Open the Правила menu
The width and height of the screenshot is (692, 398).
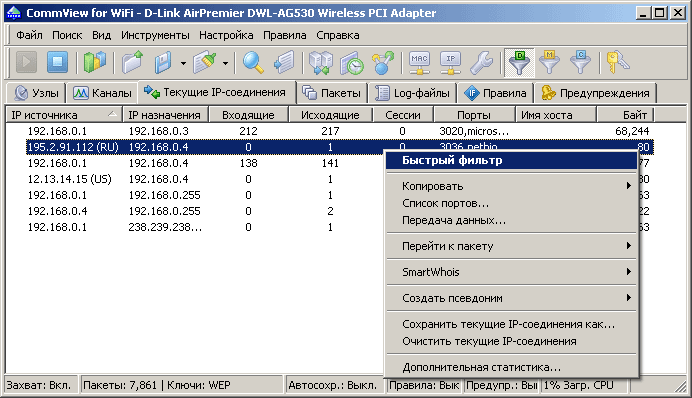point(285,35)
